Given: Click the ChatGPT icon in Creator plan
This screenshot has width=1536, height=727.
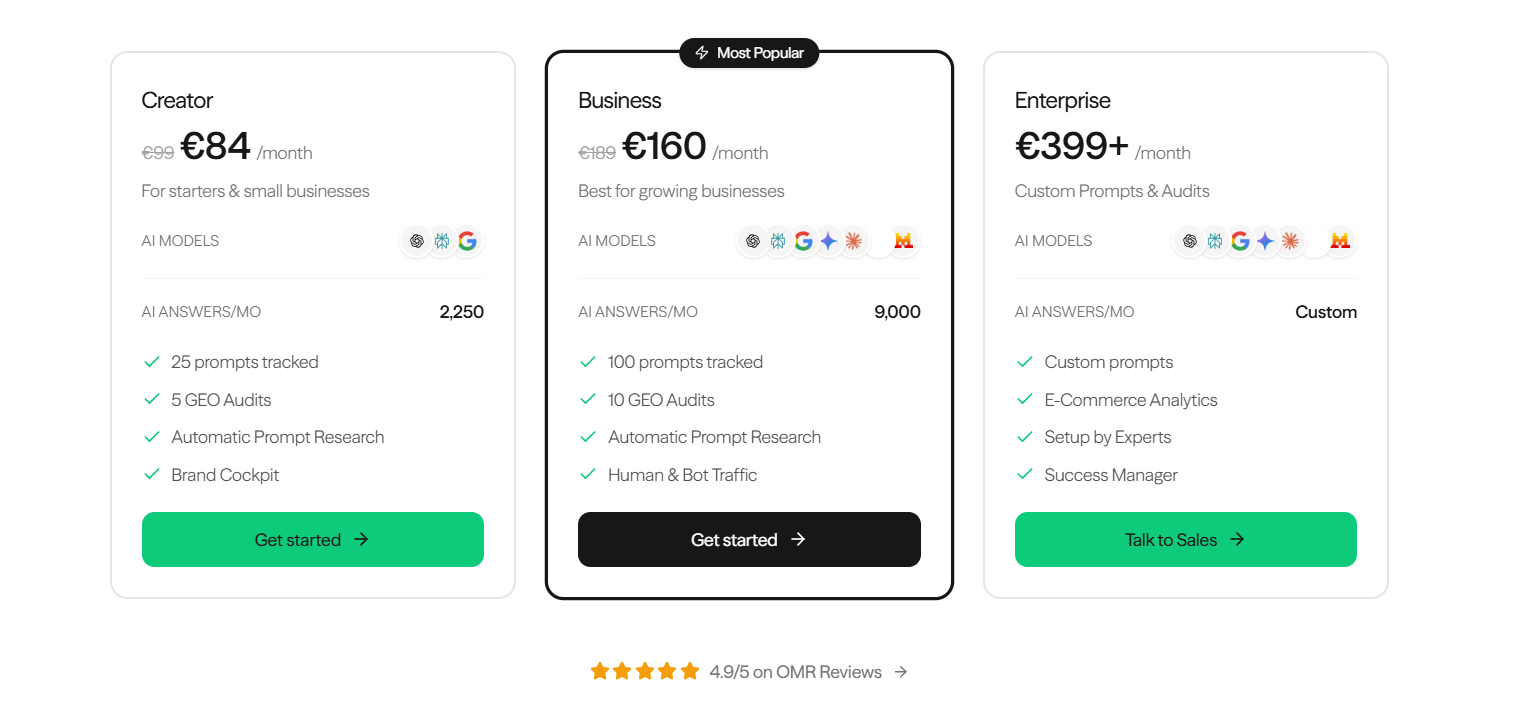Looking at the screenshot, I should click(417, 241).
